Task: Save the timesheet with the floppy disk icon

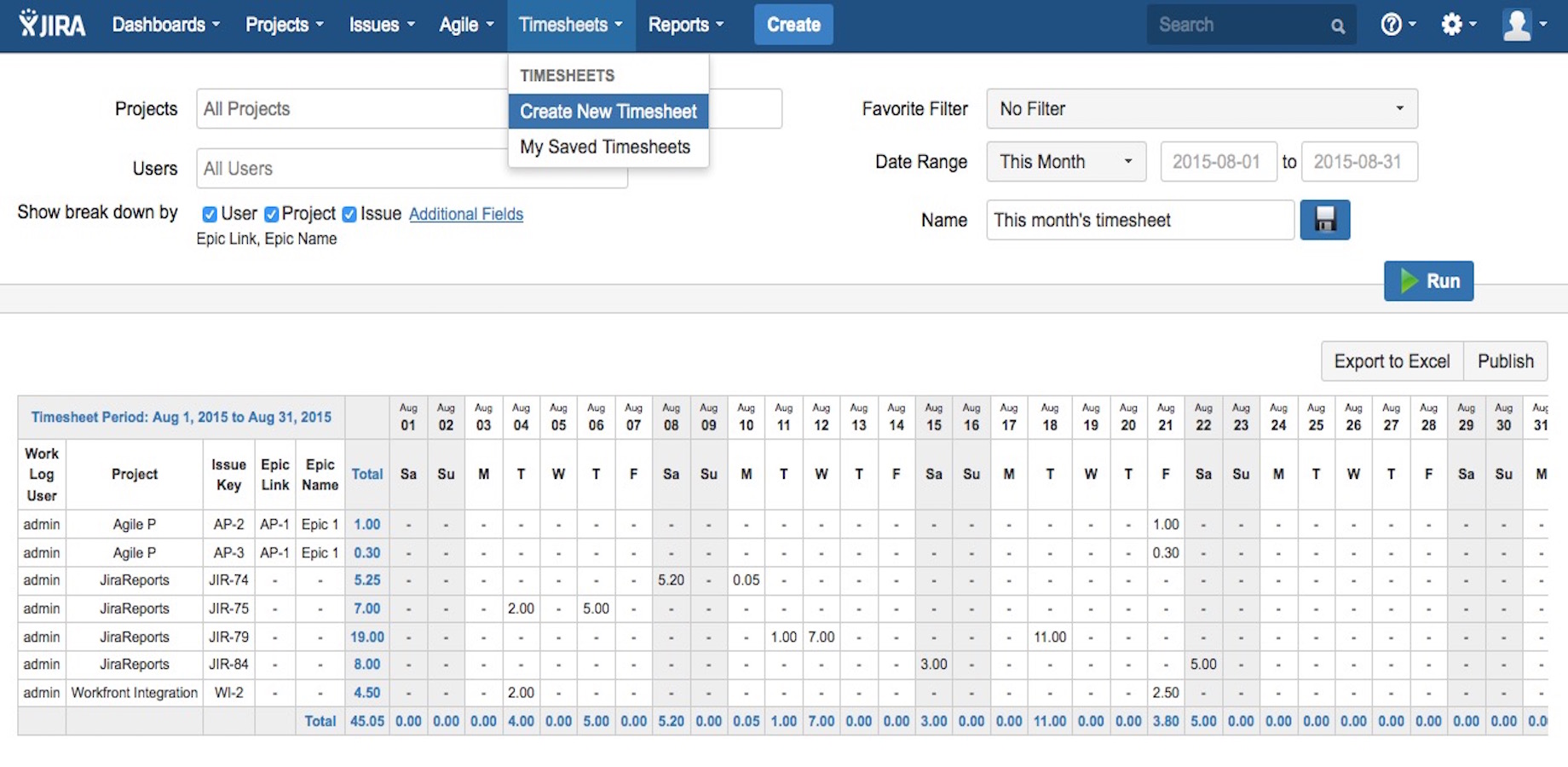Action: click(1325, 220)
